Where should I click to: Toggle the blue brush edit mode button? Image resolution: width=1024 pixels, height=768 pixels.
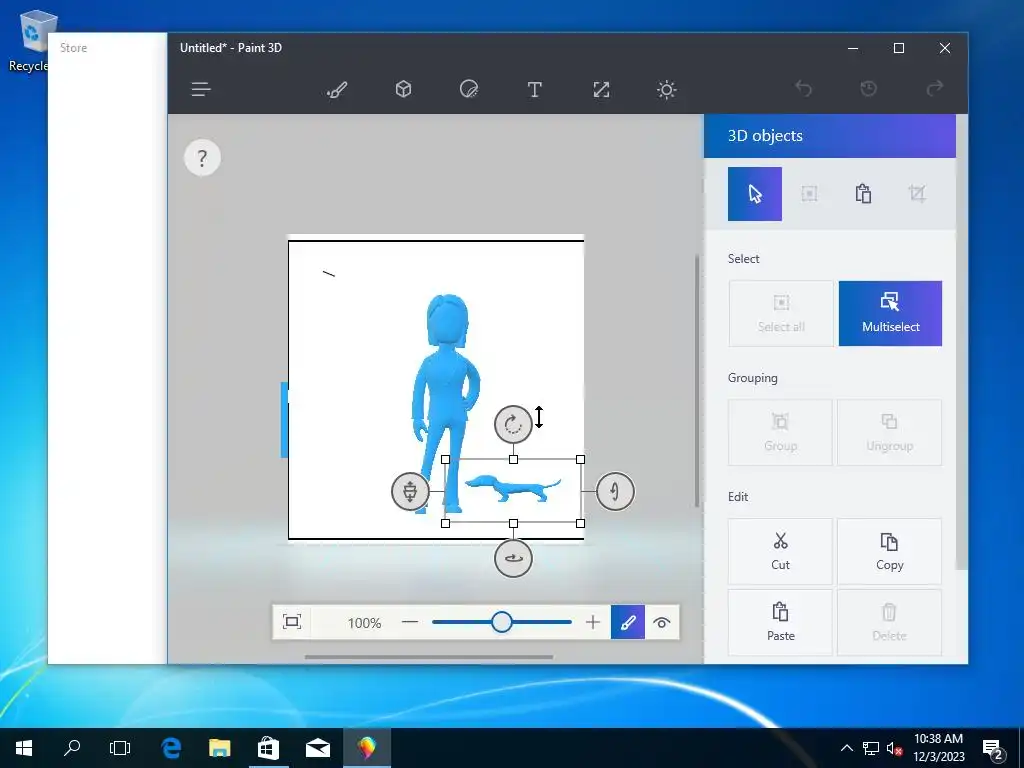tap(628, 622)
